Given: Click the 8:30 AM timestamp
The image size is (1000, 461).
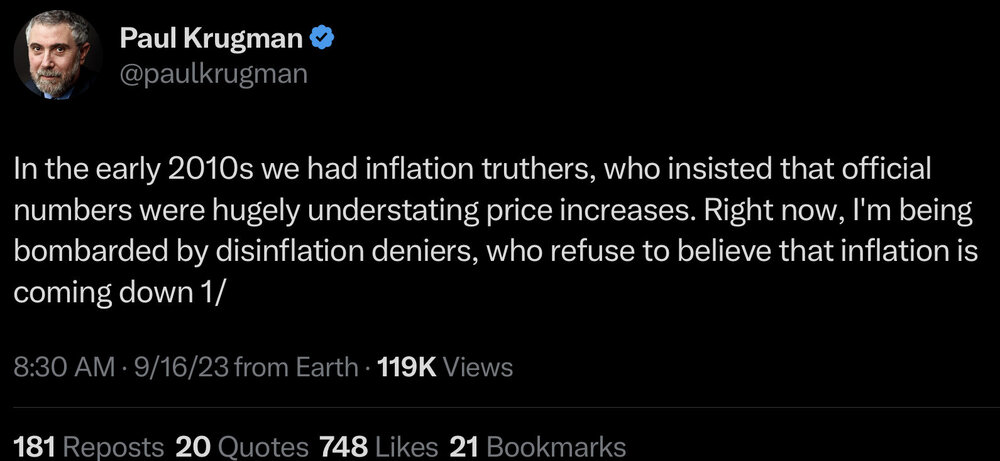Looking at the screenshot, I should (62, 367).
